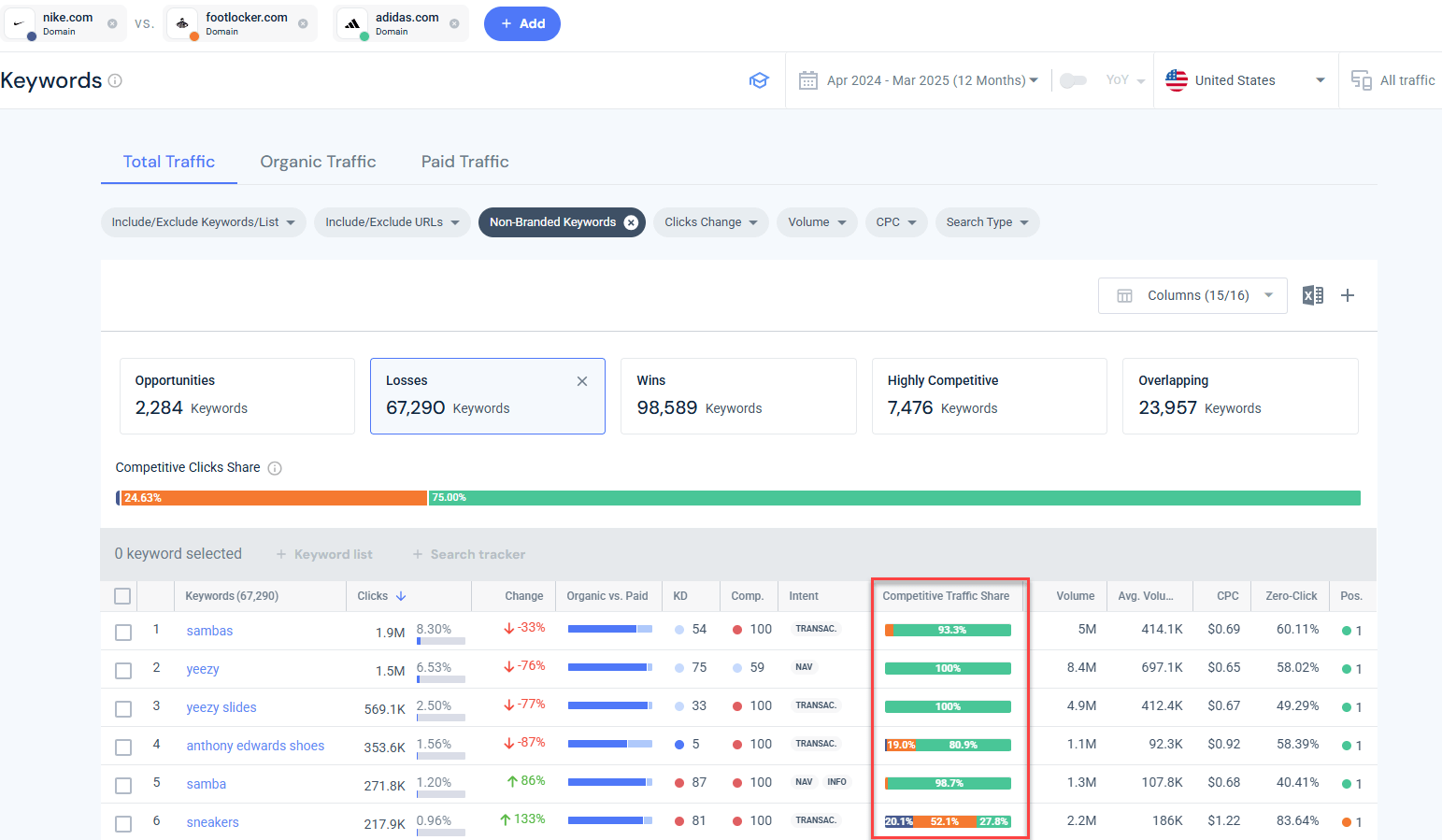Click the All traffic device icon

[1362, 80]
